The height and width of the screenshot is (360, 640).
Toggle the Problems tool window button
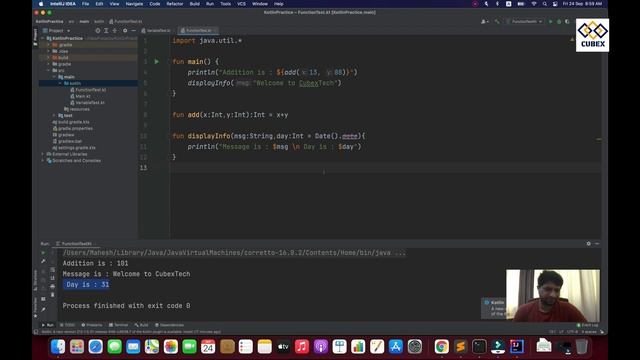pos(92,325)
